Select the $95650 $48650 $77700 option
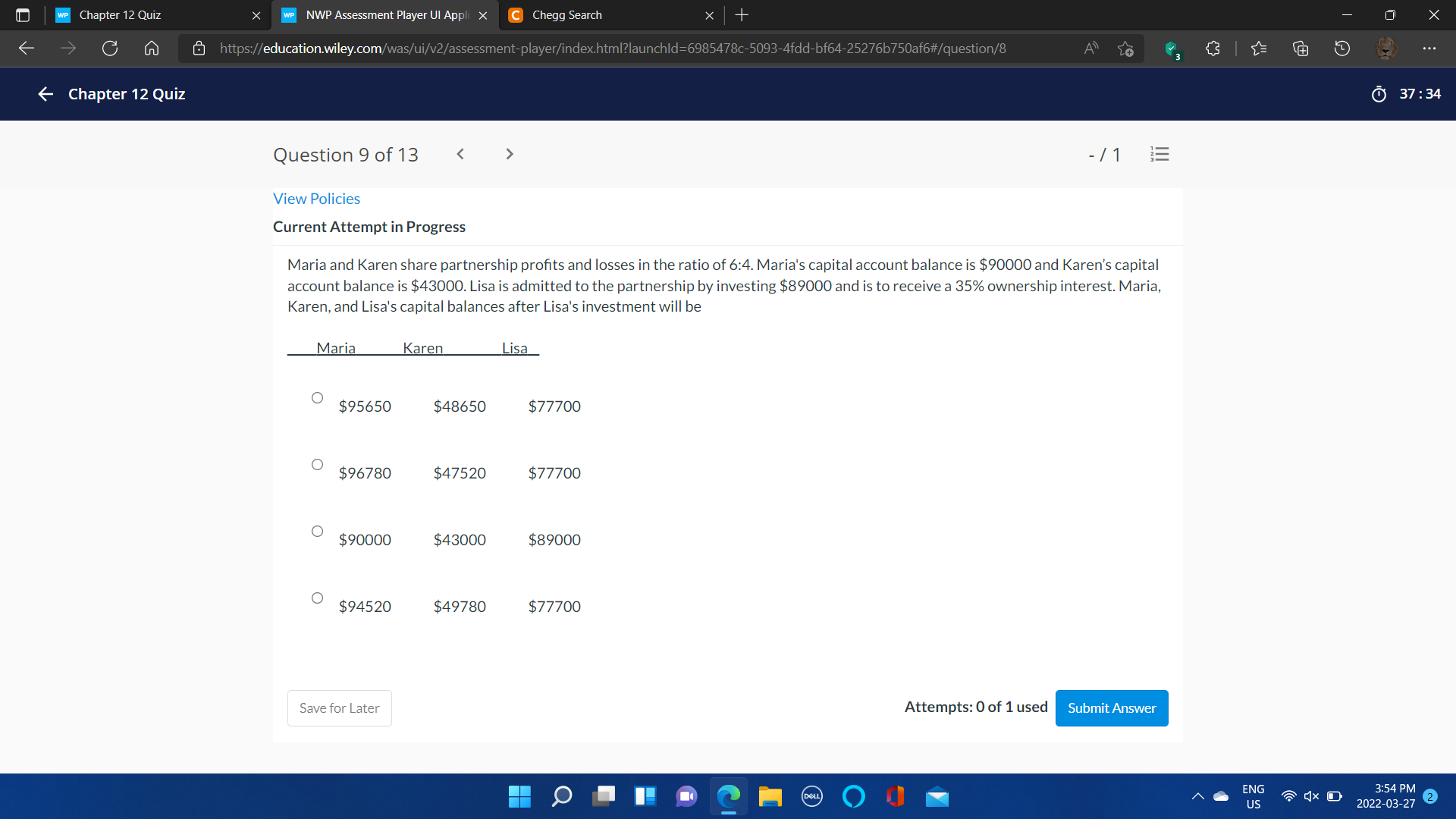 [x=317, y=398]
